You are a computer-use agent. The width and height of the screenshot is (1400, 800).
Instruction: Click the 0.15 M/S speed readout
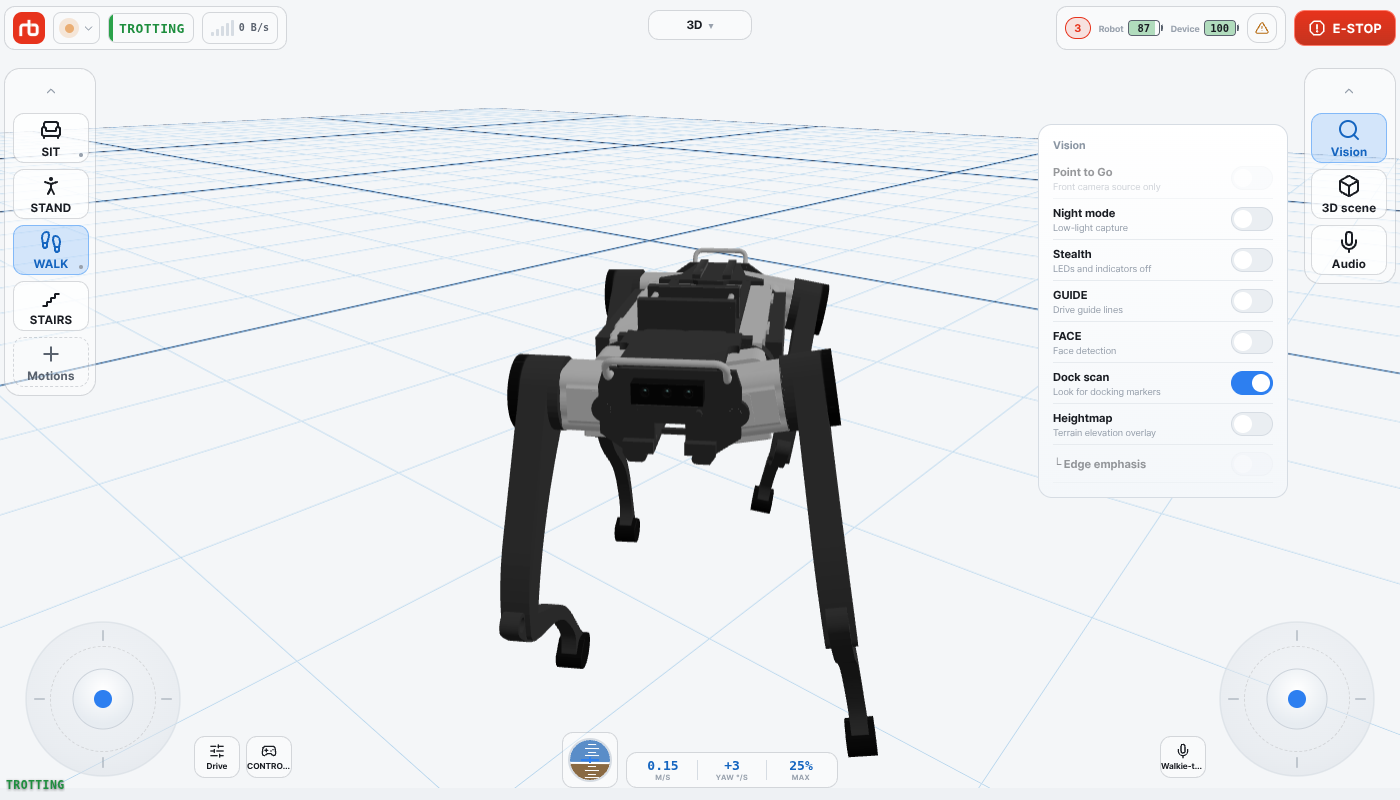click(x=663, y=770)
